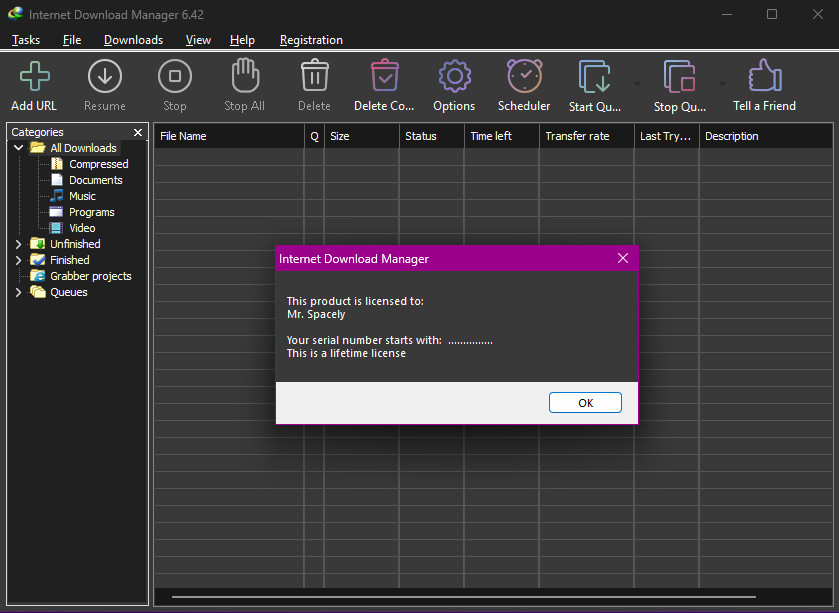Click the Stop toolbar icon
Screen dimensions: 839x613
coord(175,76)
